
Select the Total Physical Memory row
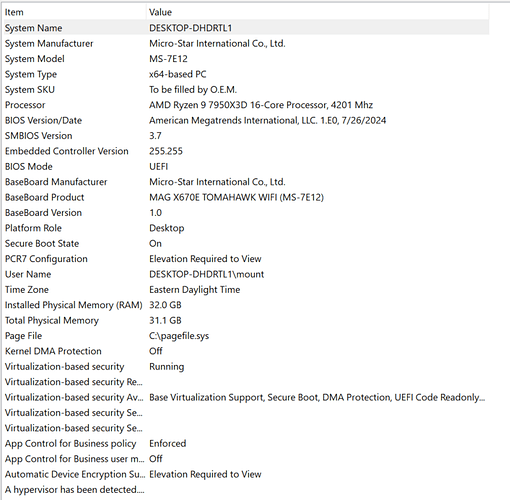[246, 320]
